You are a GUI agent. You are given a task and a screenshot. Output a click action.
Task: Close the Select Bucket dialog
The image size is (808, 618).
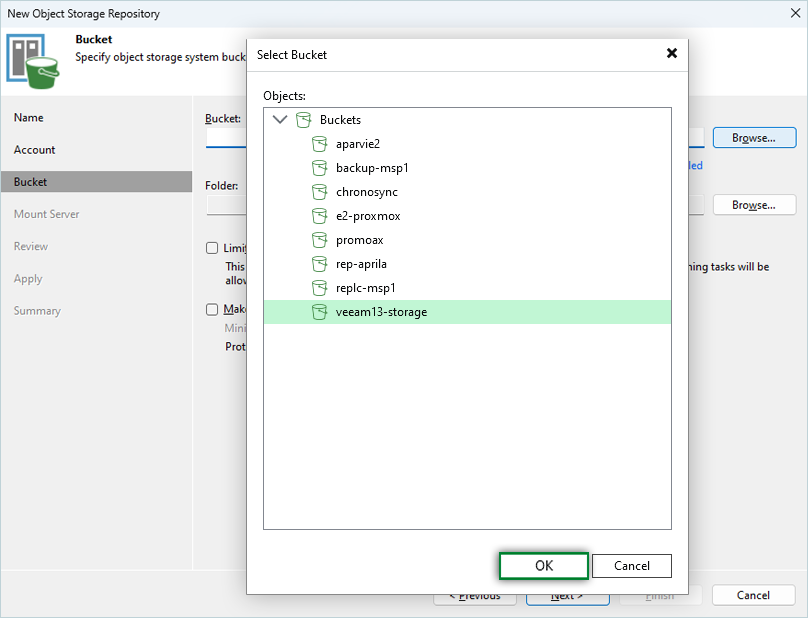pos(672,54)
